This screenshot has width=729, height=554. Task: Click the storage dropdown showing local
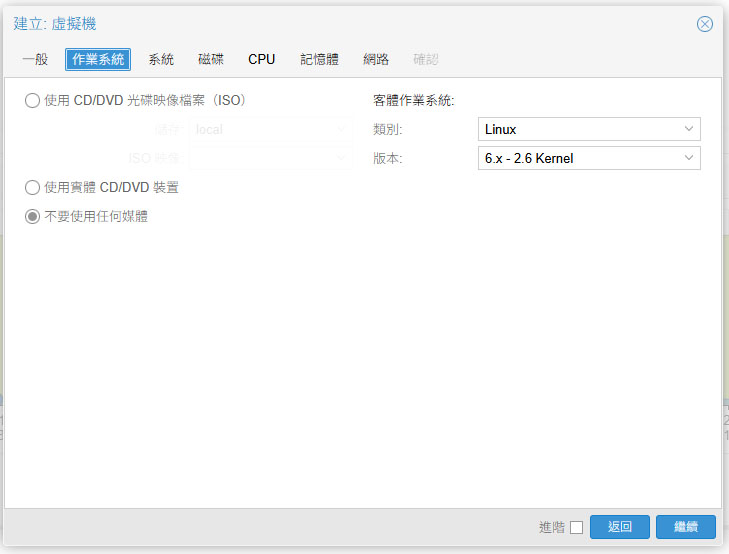click(270, 129)
